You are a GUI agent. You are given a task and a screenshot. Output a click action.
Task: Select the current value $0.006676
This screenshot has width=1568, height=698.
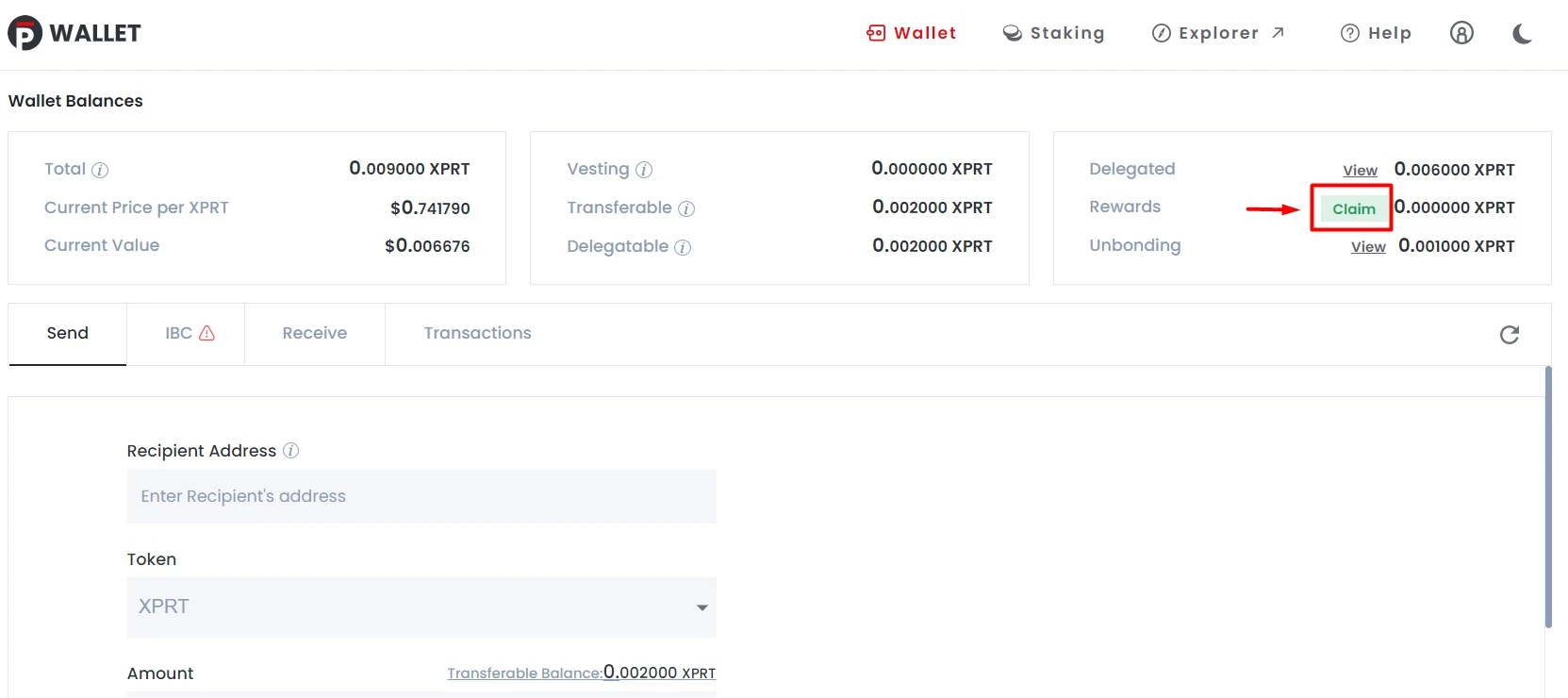427,246
